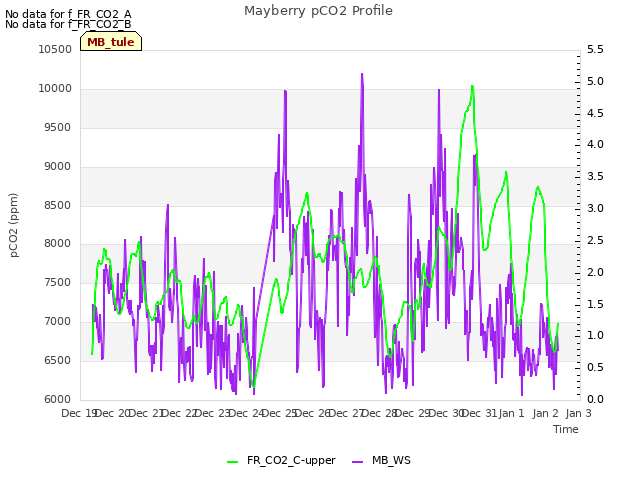Click the 4.0 right-axis tick label
Viewport: 640px width, 480px height.
[595, 144]
